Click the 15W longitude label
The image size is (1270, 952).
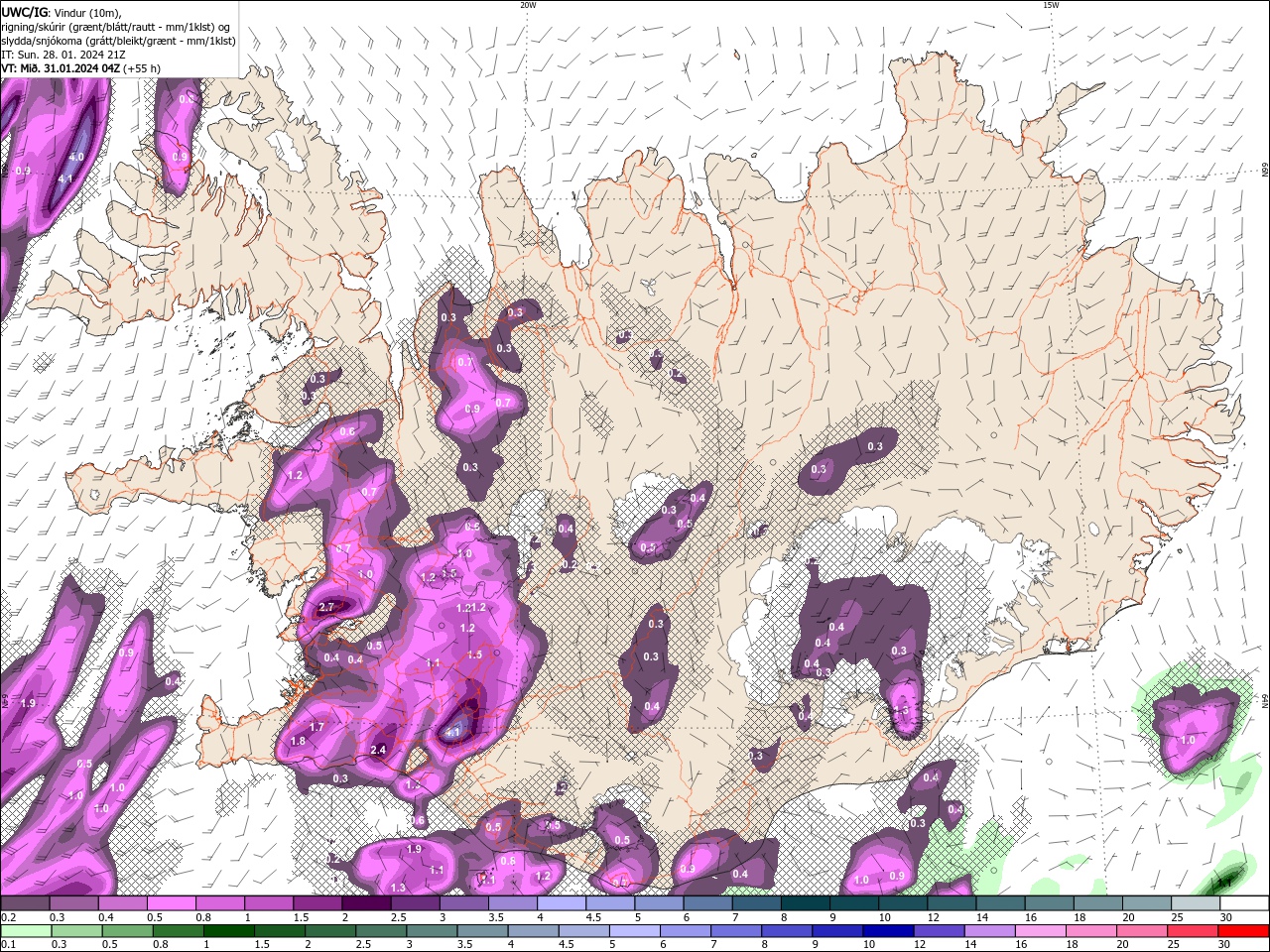(x=1051, y=5)
